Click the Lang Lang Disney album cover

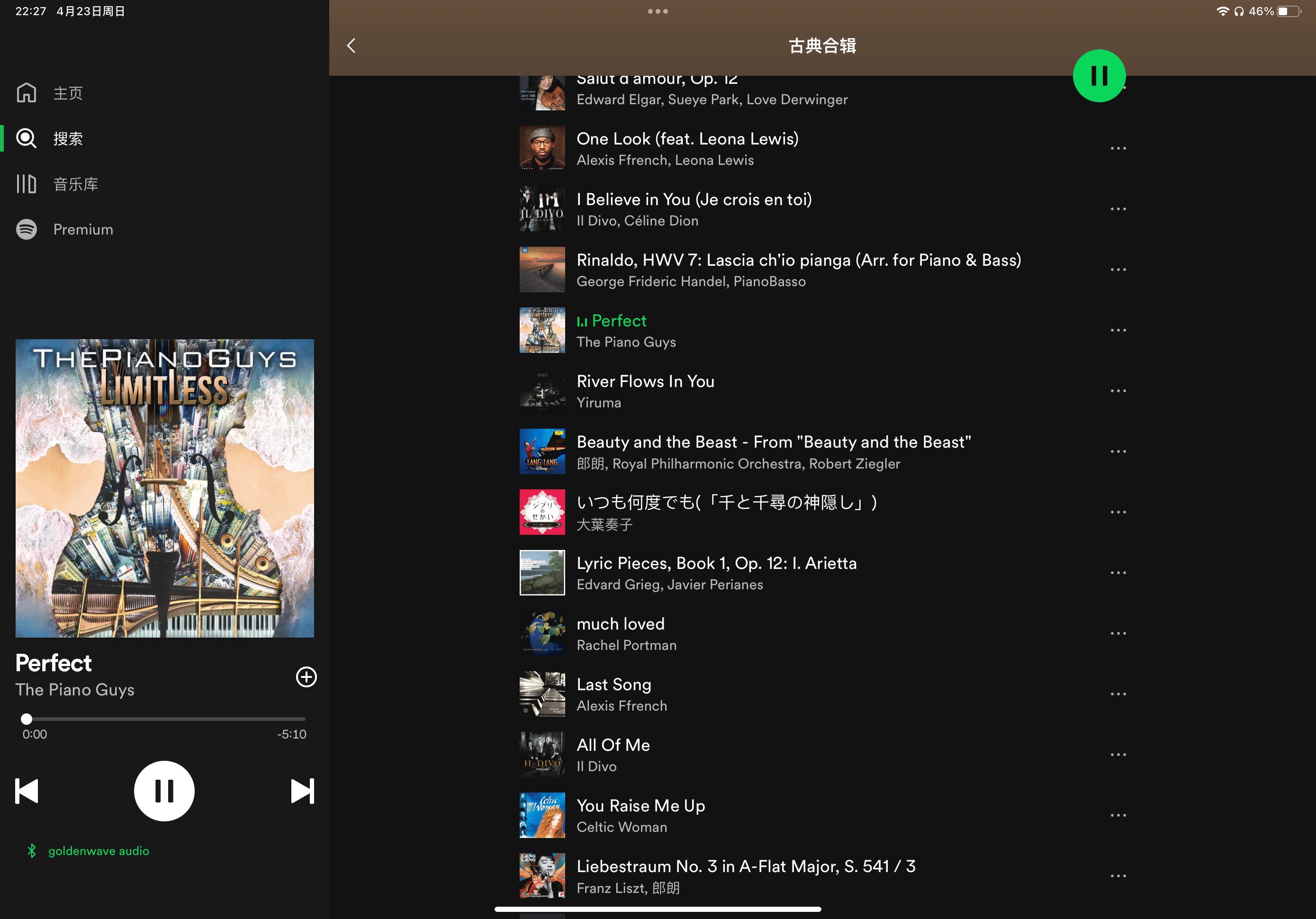(542, 452)
